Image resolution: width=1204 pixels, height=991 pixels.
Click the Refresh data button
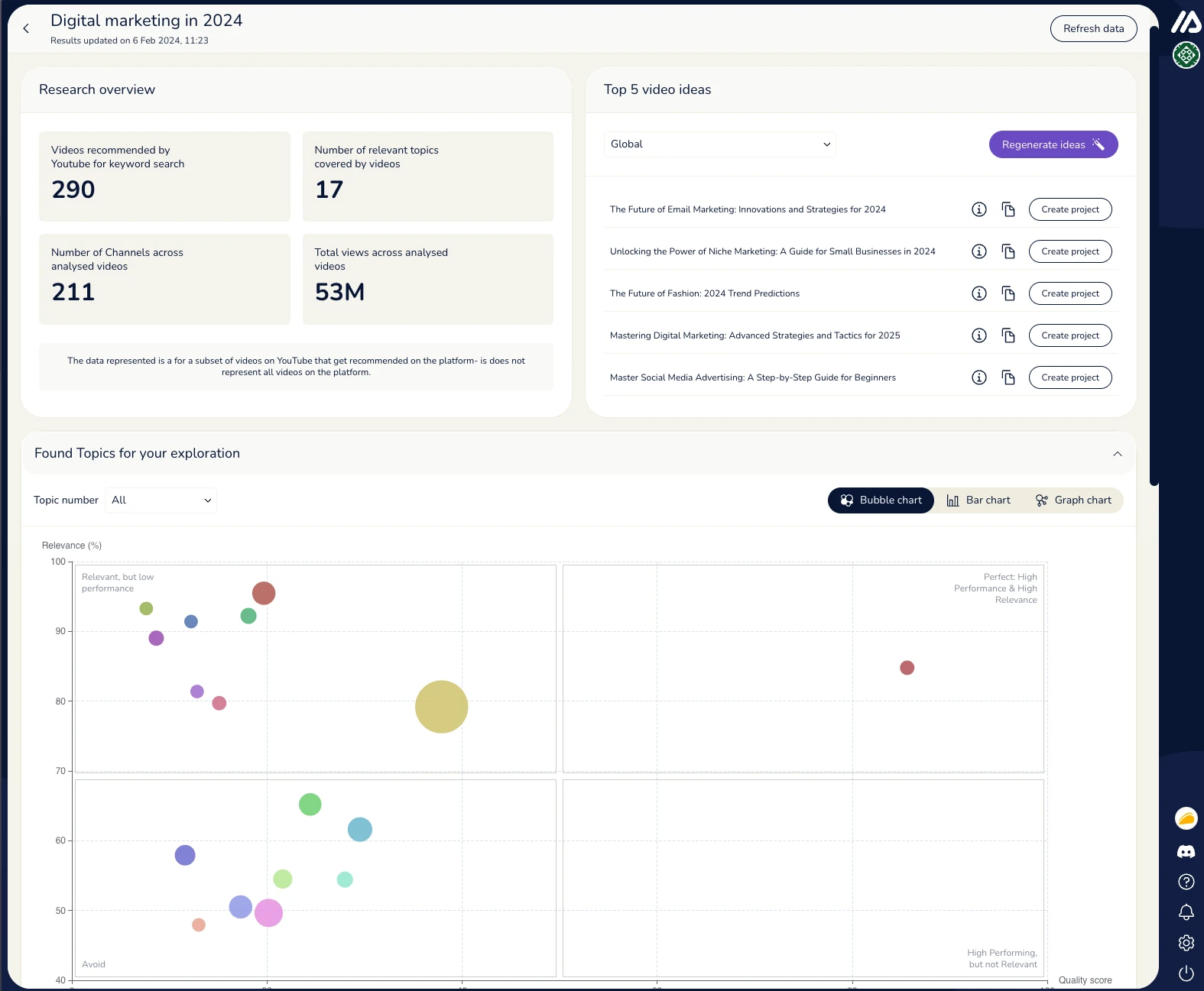[x=1093, y=29]
